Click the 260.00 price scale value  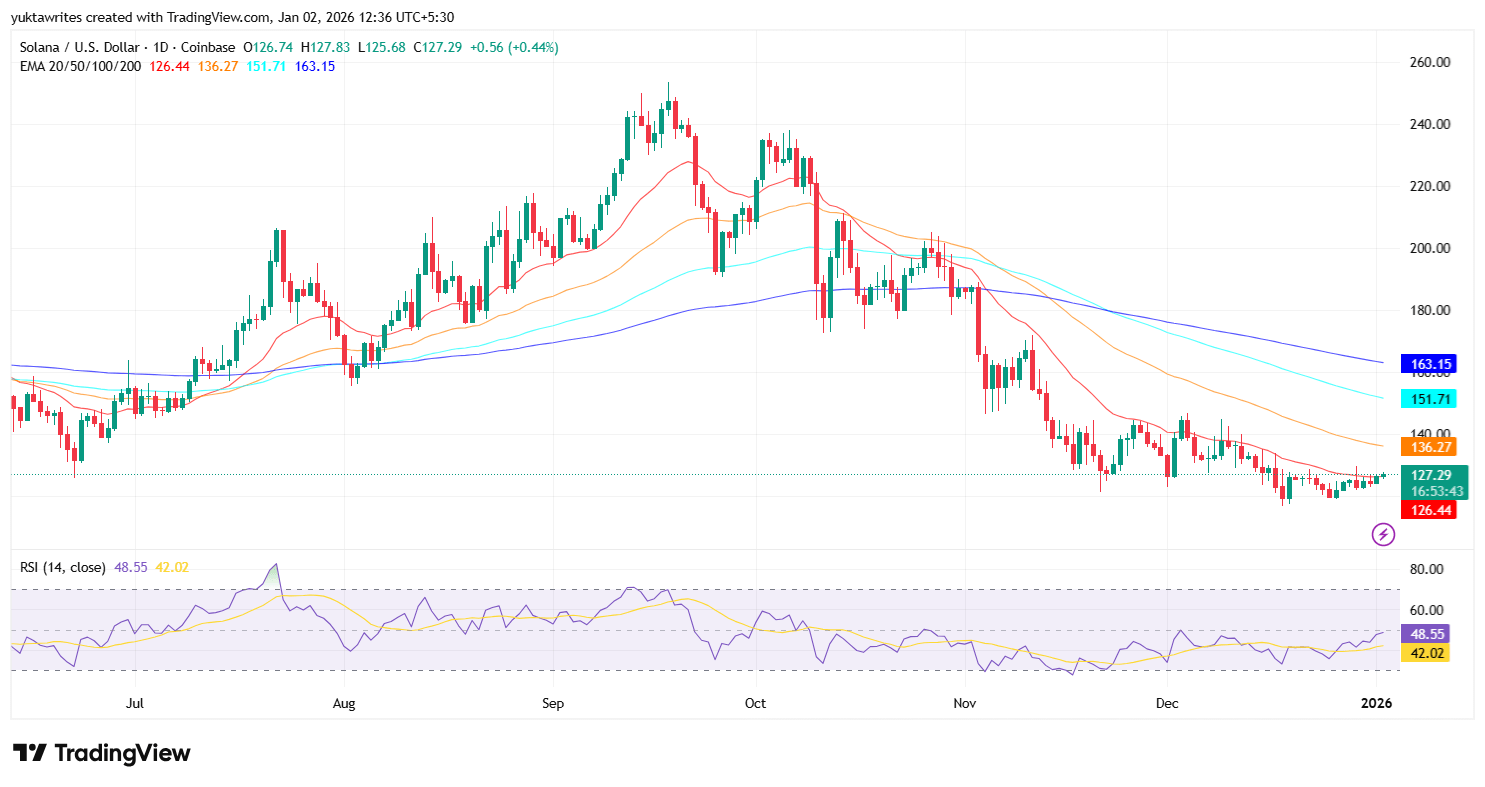1431,62
